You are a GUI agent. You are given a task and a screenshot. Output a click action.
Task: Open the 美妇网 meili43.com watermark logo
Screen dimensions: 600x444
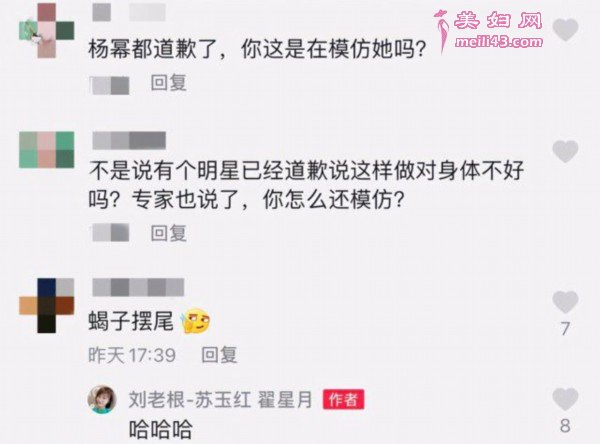(489, 31)
